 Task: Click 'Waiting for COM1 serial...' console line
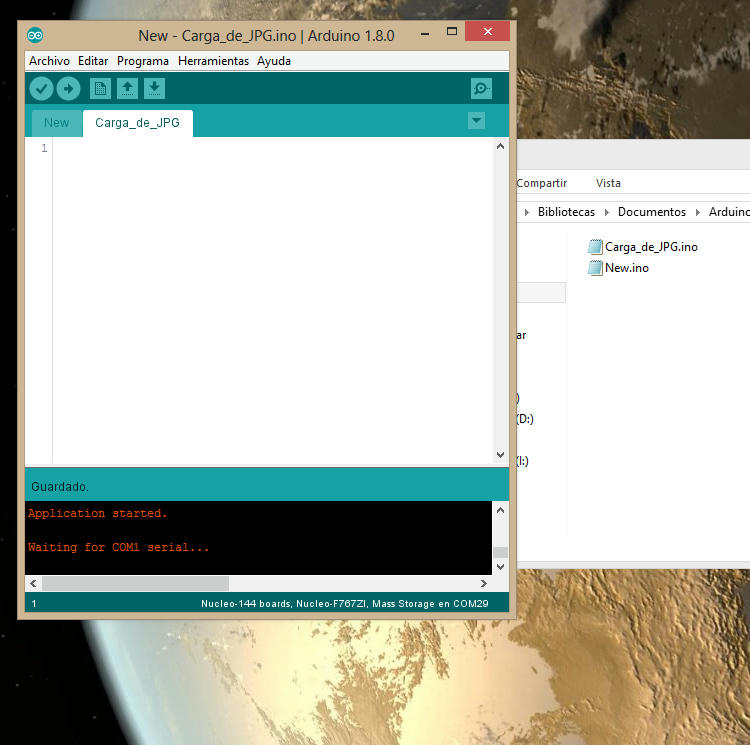[119, 547]
